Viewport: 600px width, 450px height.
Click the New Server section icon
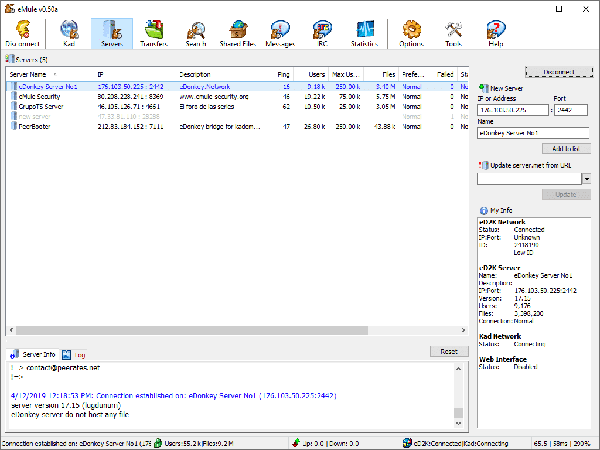(484, 88)
